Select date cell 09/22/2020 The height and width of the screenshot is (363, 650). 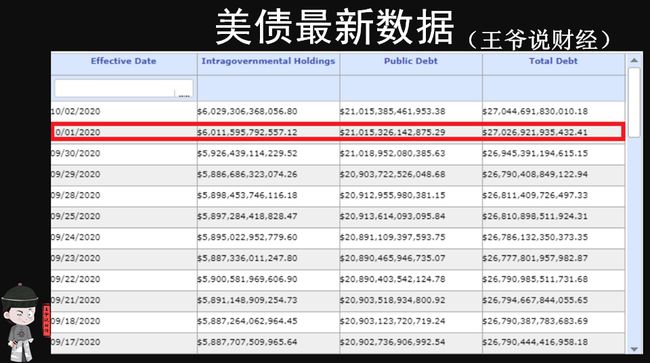76,279
